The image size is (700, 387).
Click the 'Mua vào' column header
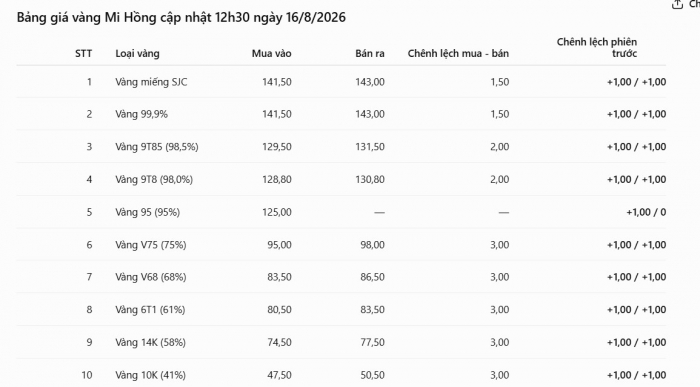[x=271, y=54]
